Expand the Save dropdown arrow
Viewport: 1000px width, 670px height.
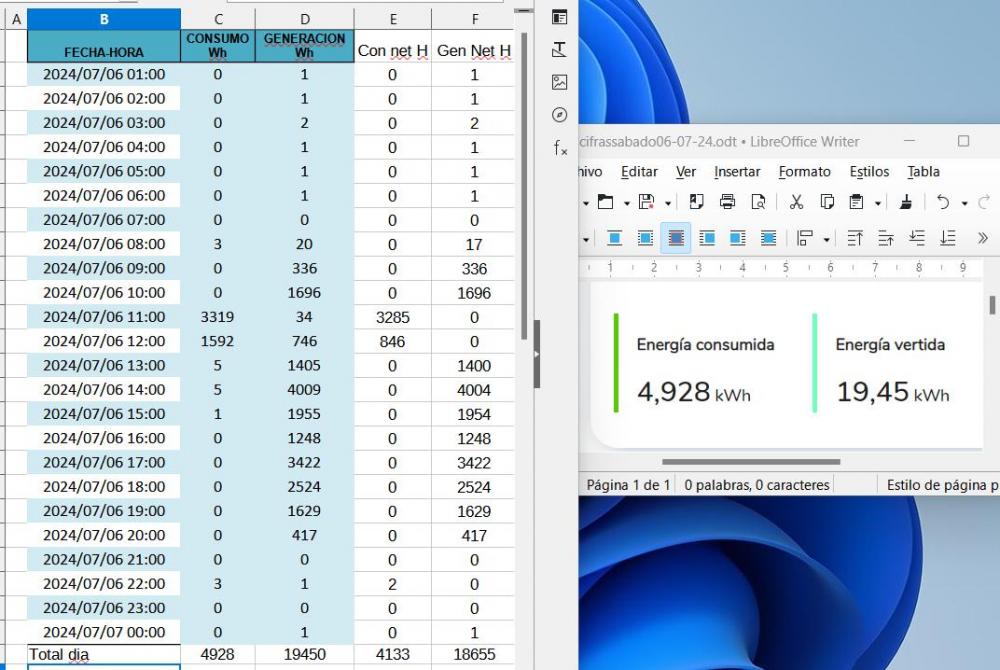(x=668, y=203)
